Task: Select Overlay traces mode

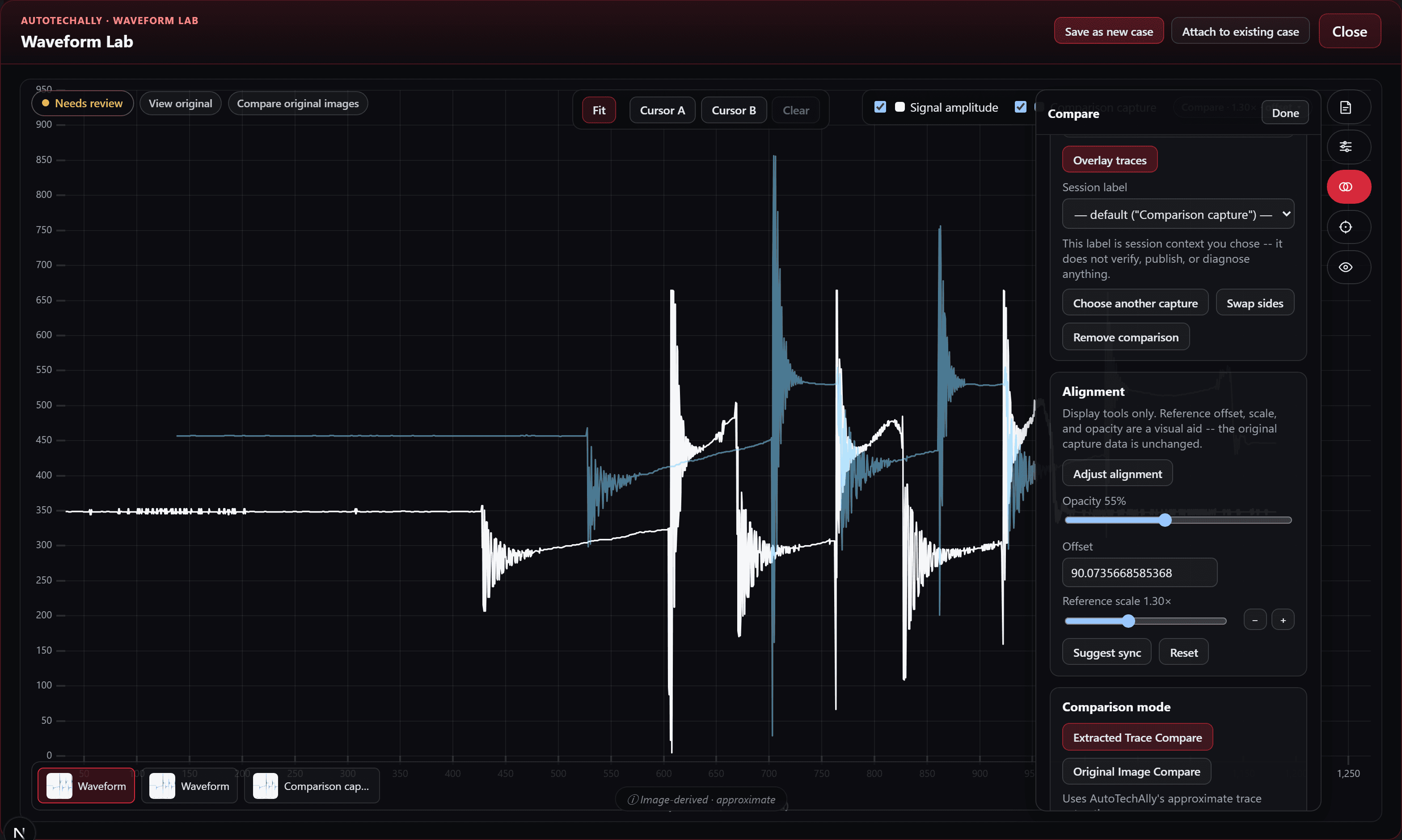Action: pos(1109,160)
